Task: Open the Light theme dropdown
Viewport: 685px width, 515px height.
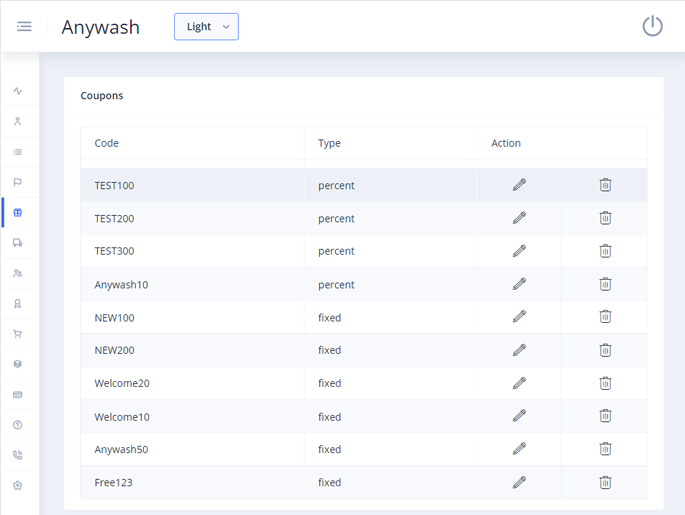Action: click(206, 26)
